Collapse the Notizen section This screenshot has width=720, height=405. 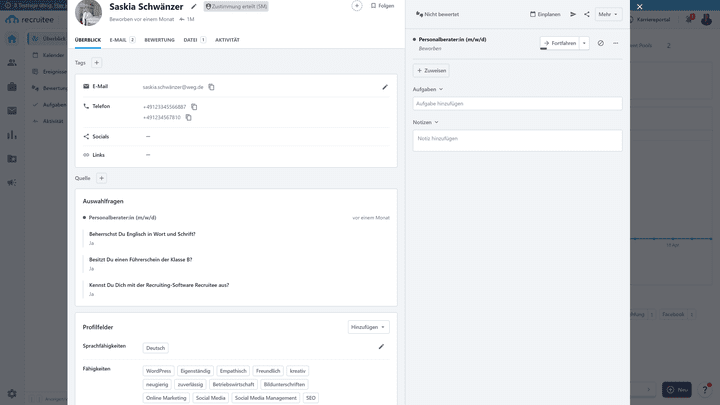426,122
